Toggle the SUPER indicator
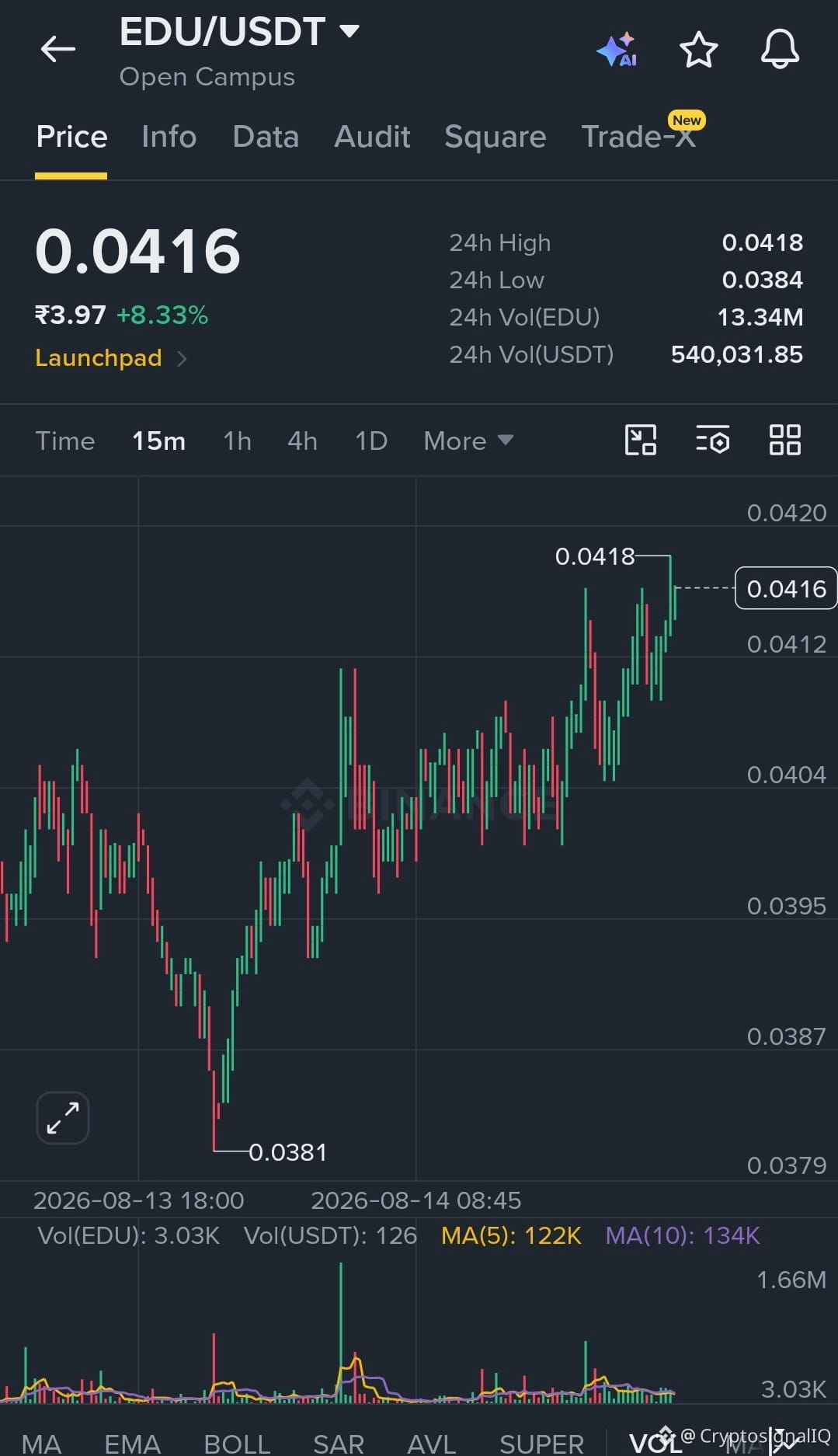 point(541,1444)
